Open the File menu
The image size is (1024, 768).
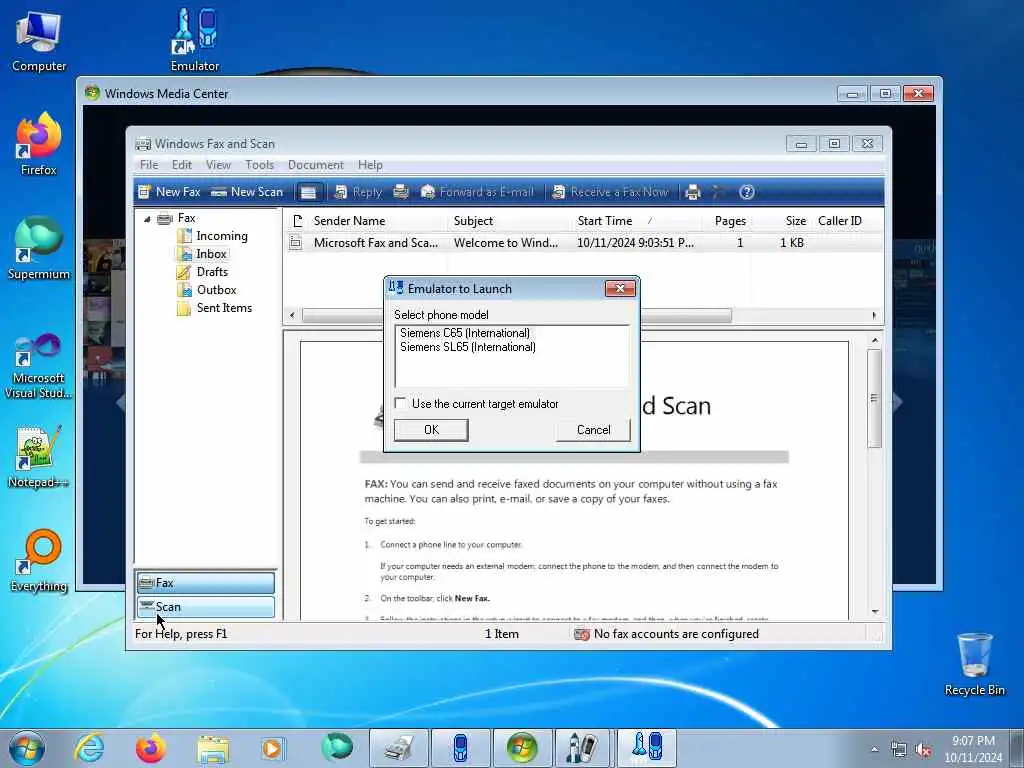tap(149, 165)
